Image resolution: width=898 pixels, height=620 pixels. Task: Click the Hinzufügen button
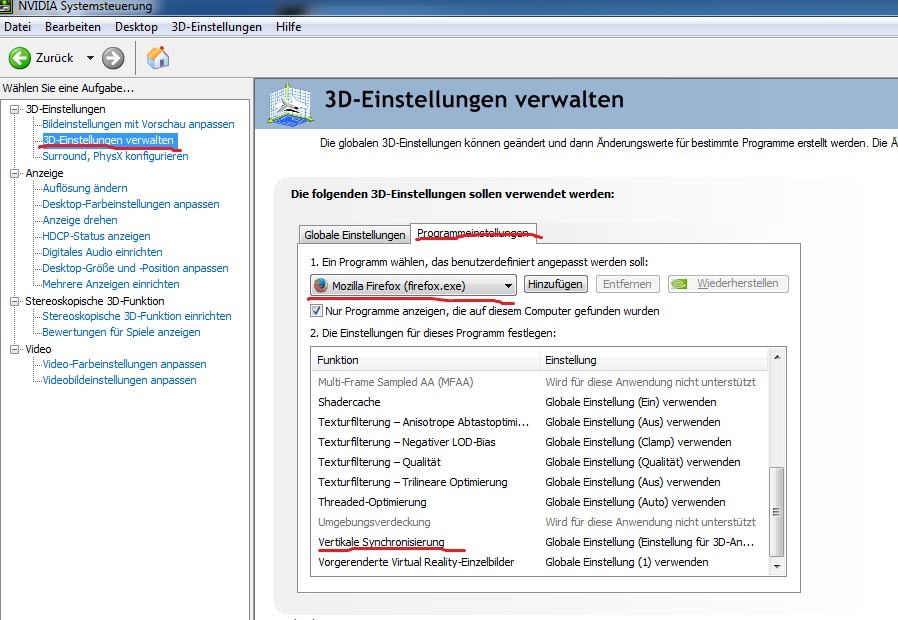click(555, 284)
